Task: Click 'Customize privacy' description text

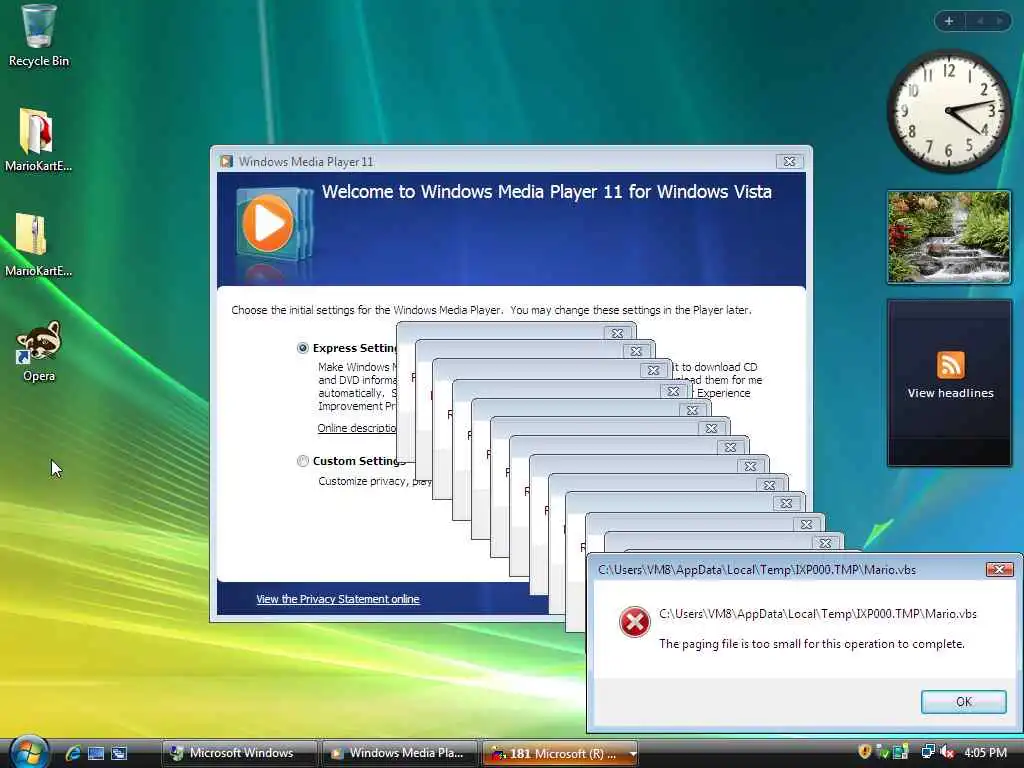Action: pyautogui.click(x=374, y=481)
